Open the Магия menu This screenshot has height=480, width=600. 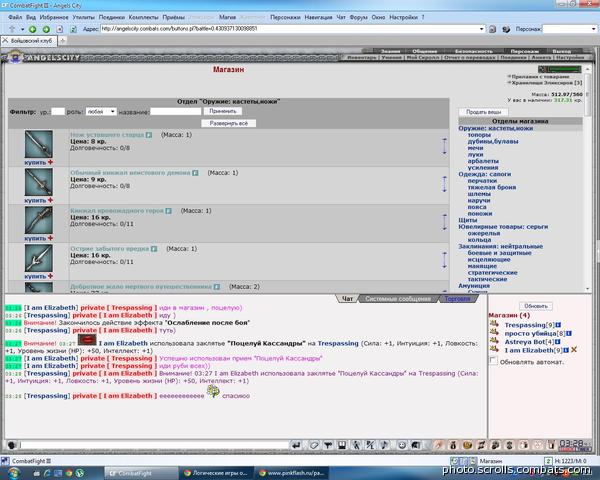(227, 17)
